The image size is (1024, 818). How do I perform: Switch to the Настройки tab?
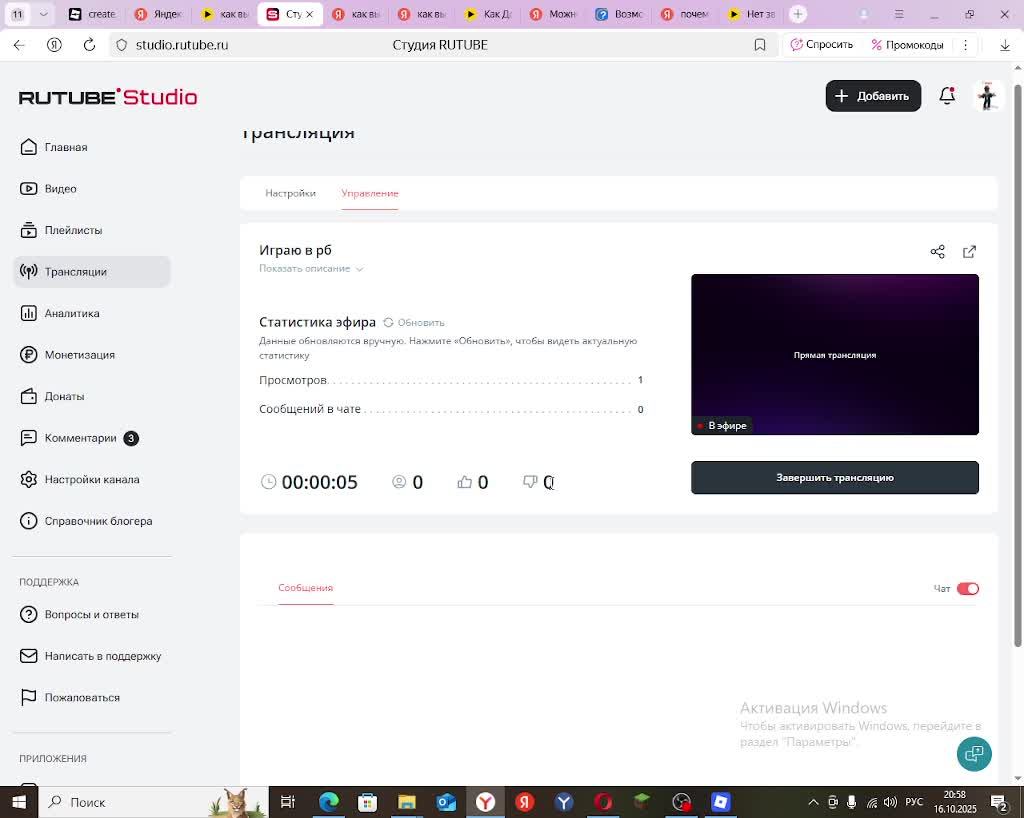(x=290, y=193)
